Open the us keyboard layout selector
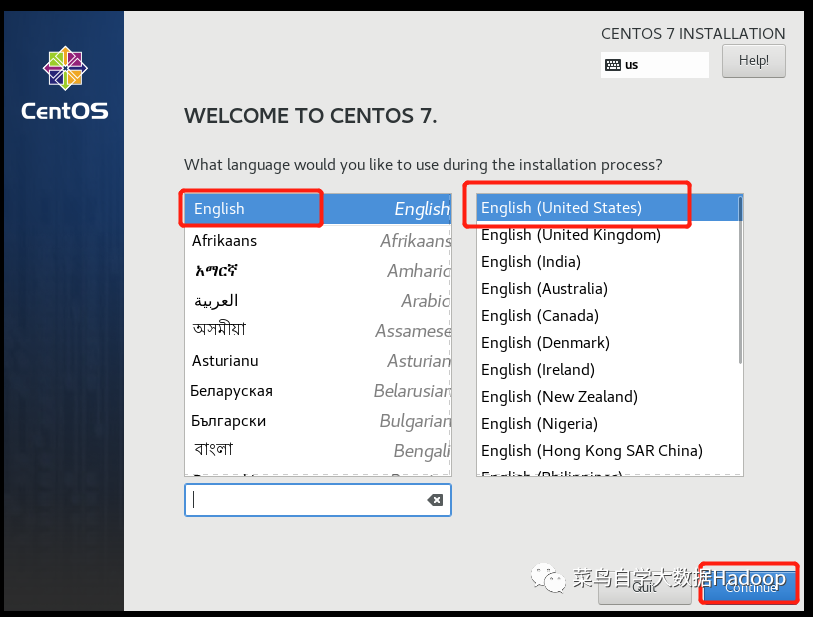 tap(654, 65)
